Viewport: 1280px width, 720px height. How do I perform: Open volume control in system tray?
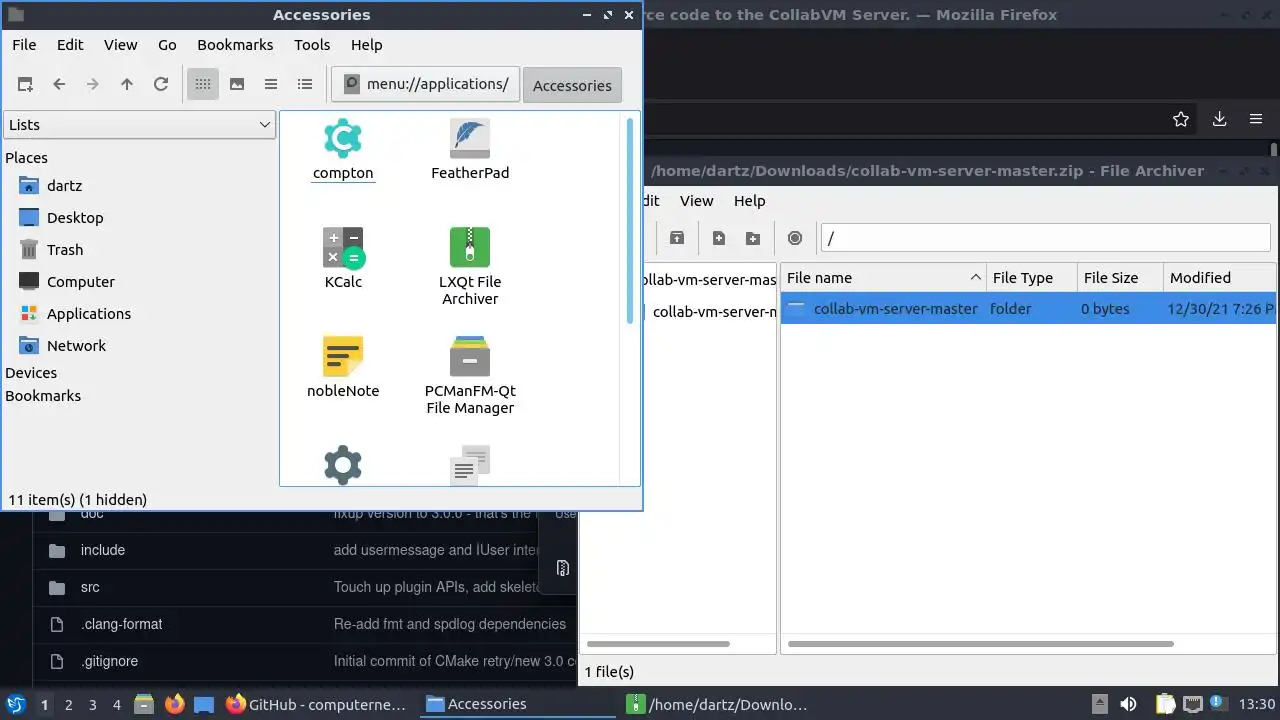(x=1128, y=704)
